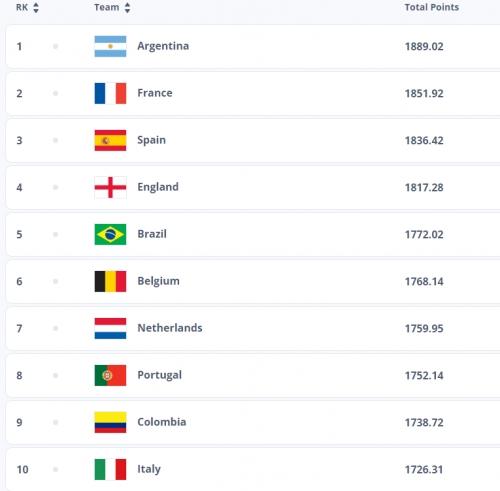Sort by Team column arrows
500x491 pixels.
[127, 8]
